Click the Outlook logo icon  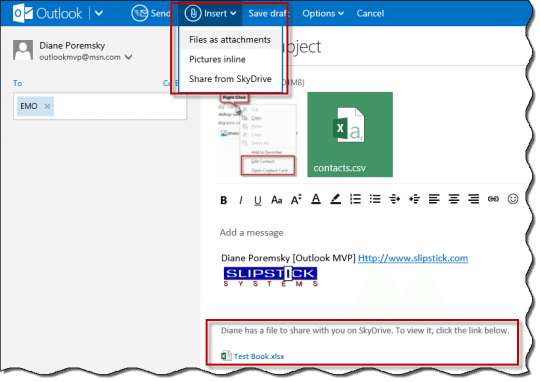(x=23, y=13)
